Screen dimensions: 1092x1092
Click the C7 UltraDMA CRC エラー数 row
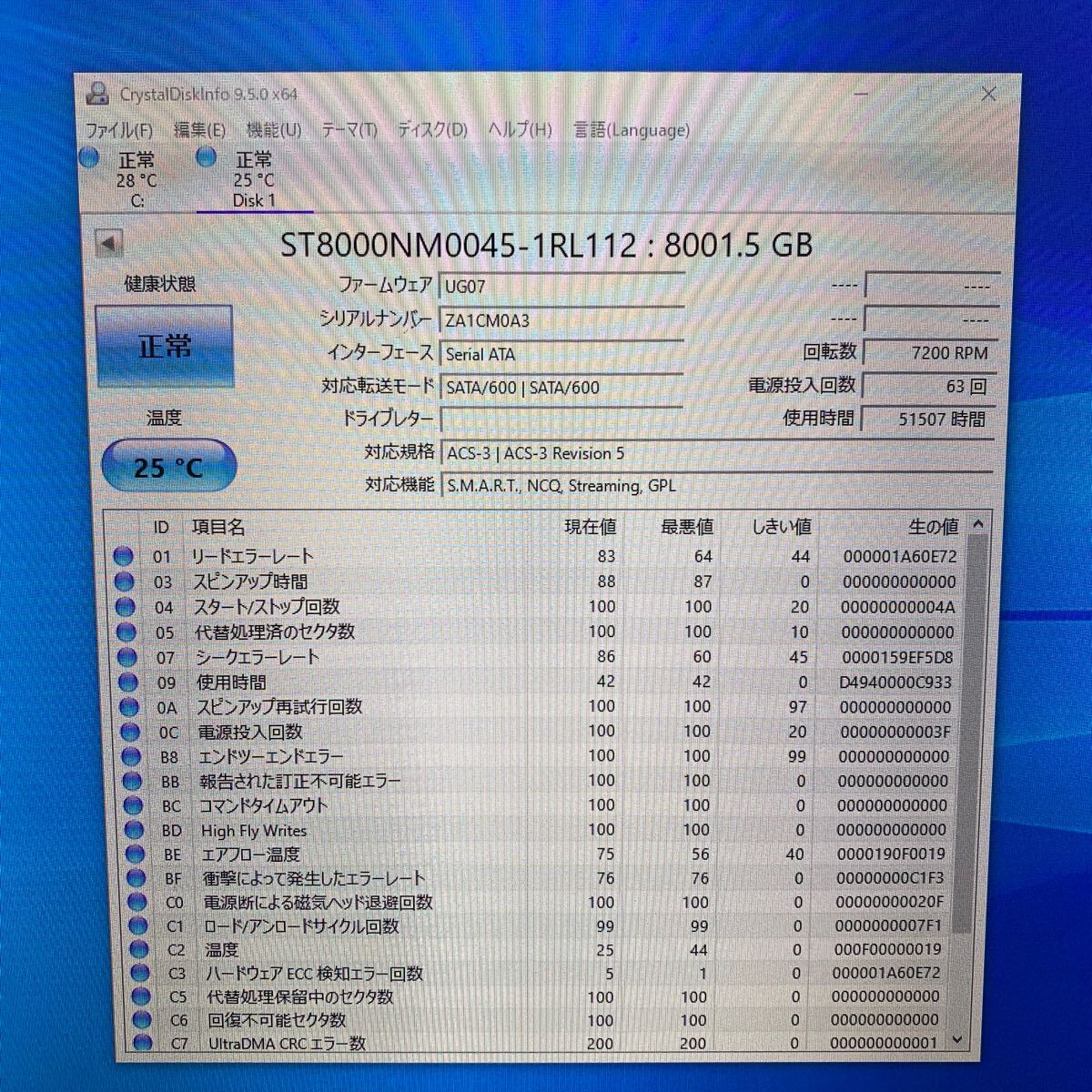click(537, 1044)
